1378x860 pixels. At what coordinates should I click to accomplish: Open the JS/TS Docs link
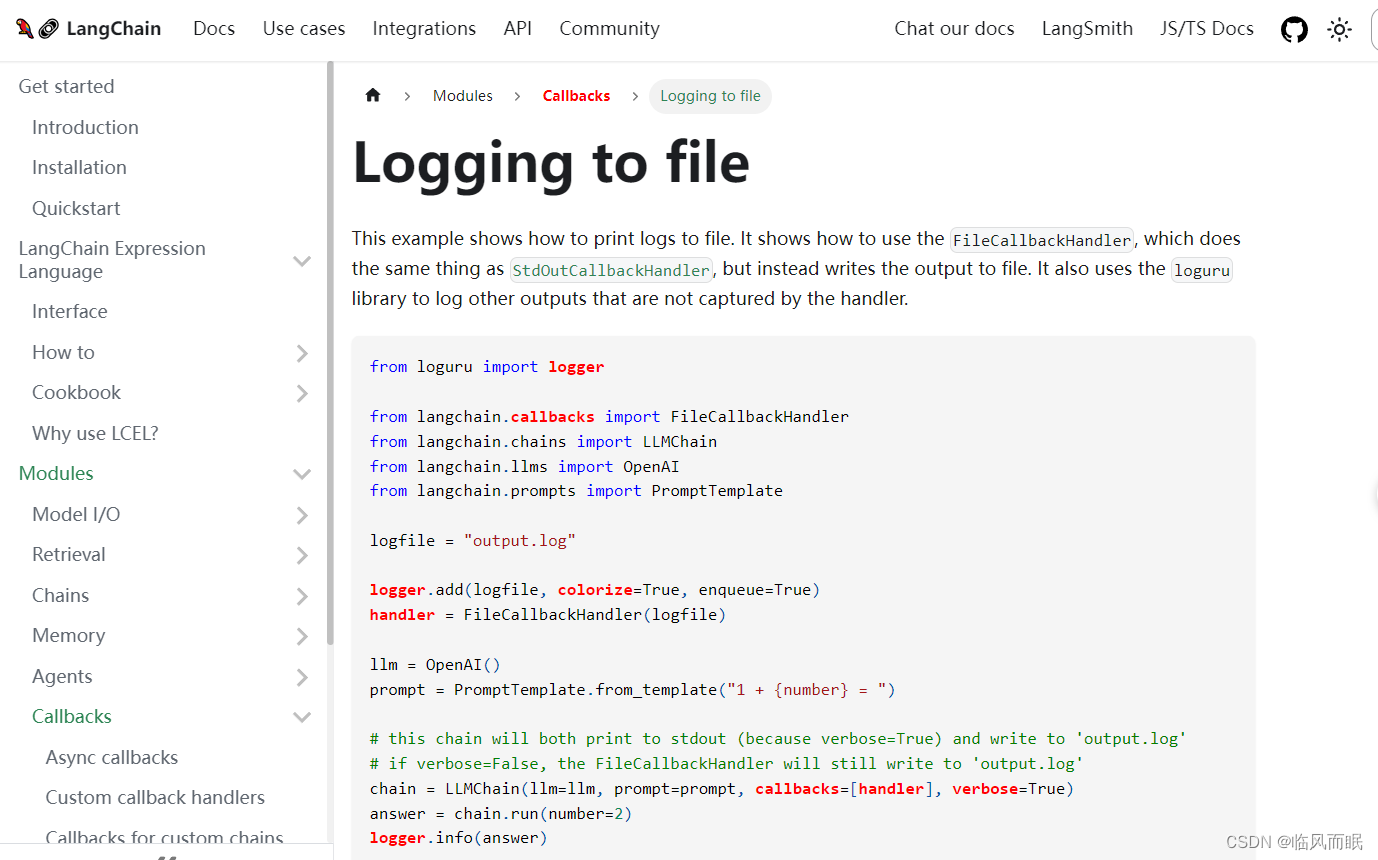(x=1207, y=29)
